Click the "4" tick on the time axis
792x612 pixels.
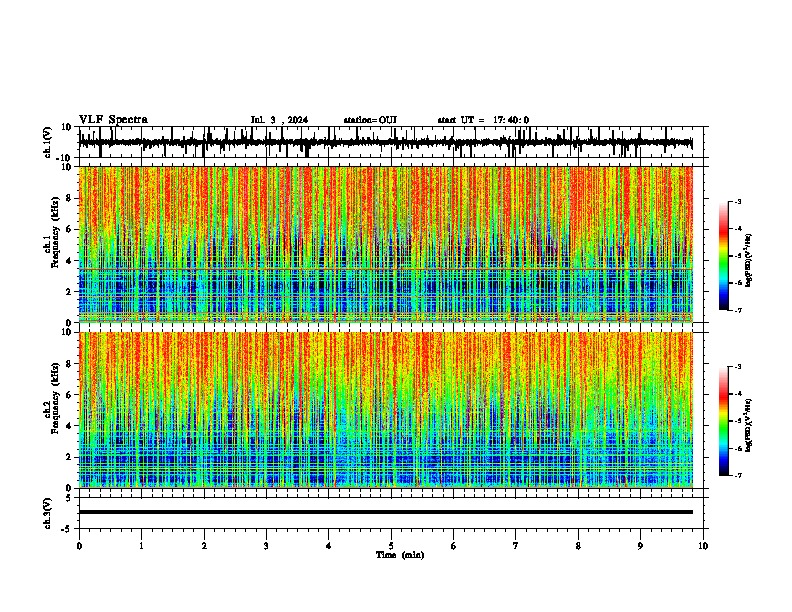click(329, 546)
